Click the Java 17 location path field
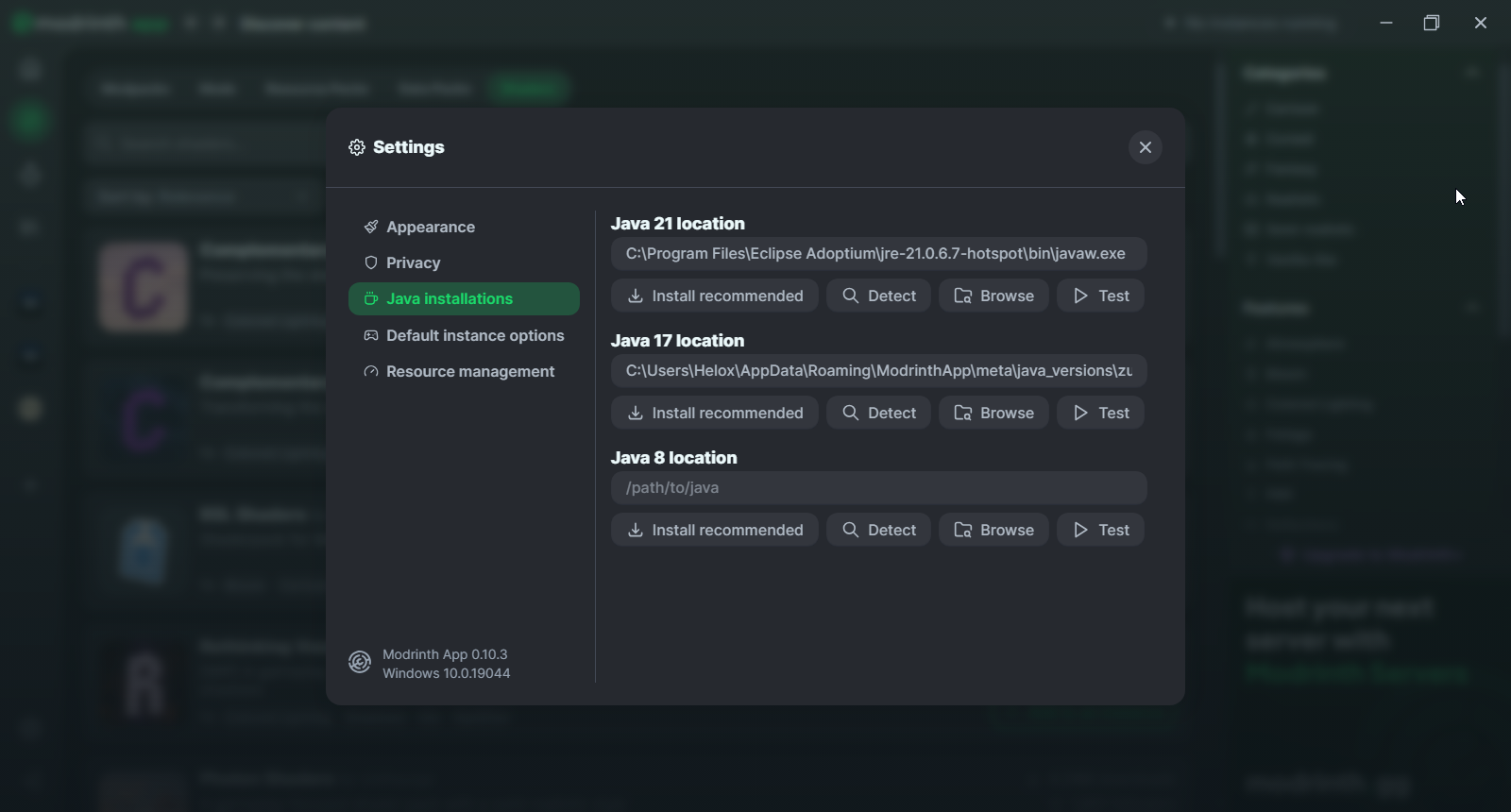The height and width of the screenshot is (812, 1511). [x=878, y=370]
